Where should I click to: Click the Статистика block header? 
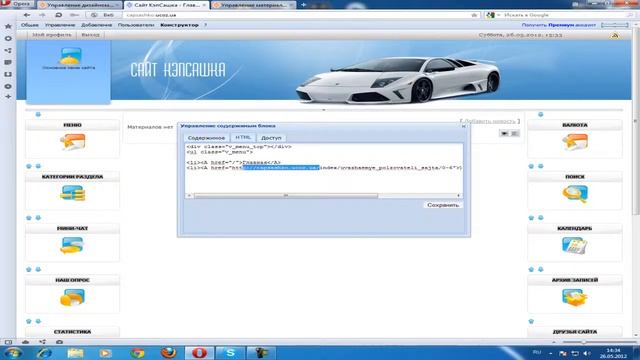(72, 332)
